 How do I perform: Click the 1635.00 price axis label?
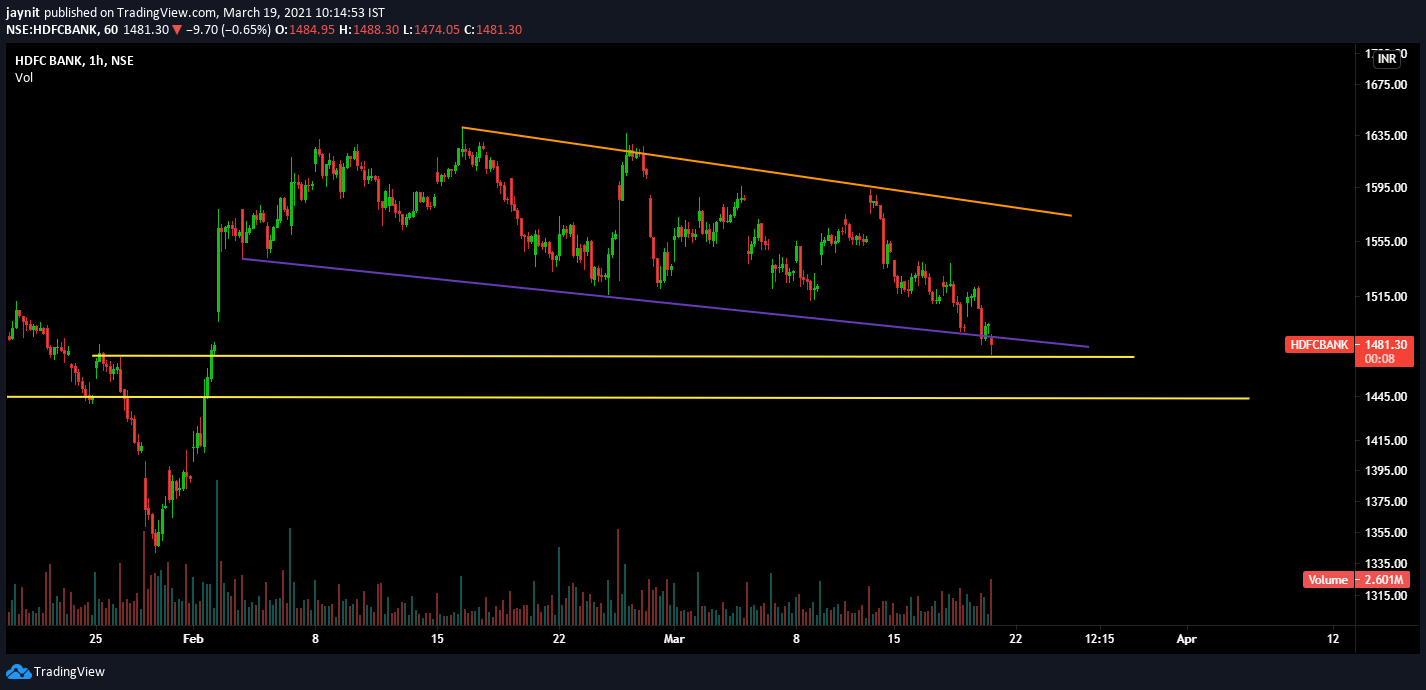click(1386, 136)
